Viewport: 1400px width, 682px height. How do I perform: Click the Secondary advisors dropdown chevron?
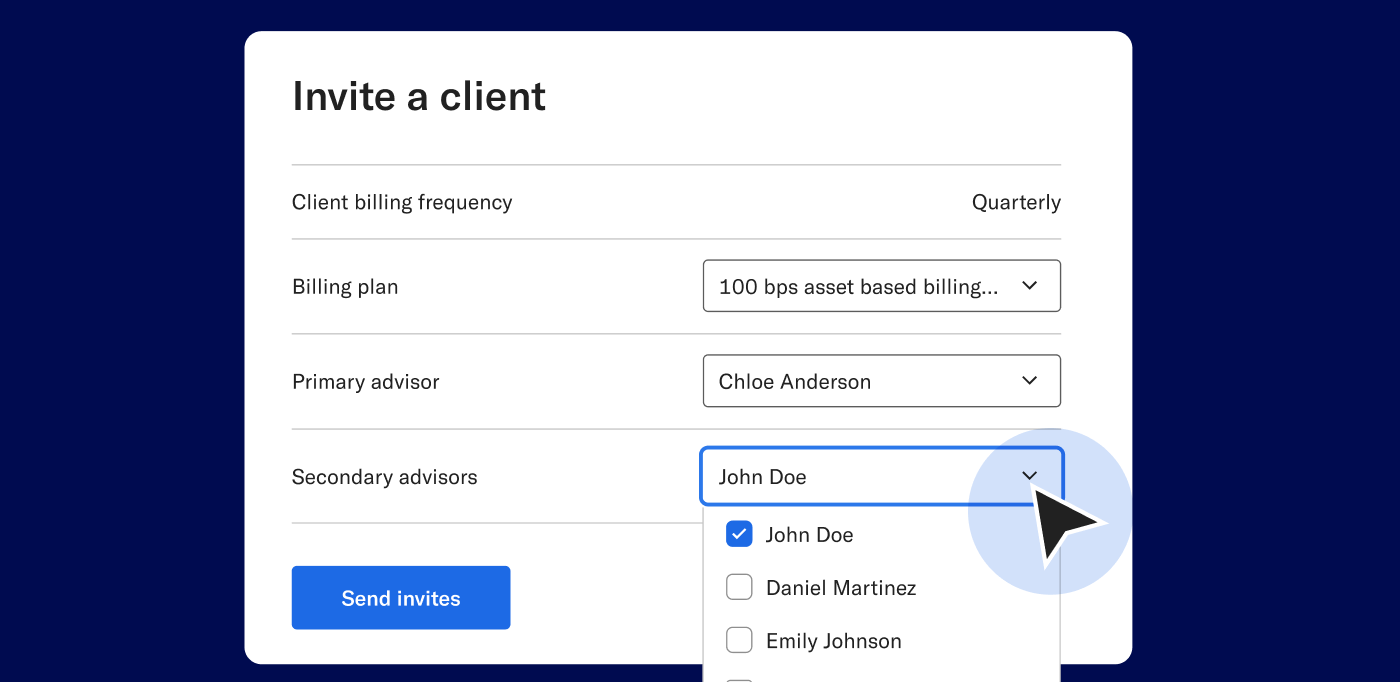click(1029, 476)
